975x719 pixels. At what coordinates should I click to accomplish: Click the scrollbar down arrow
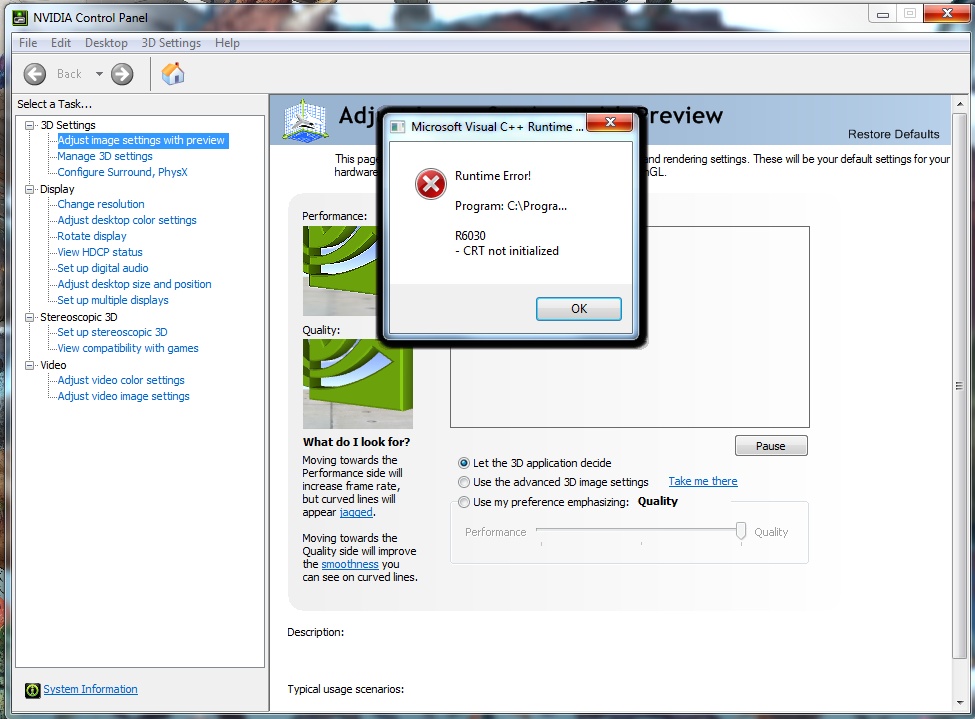click(x=960, y=703)
